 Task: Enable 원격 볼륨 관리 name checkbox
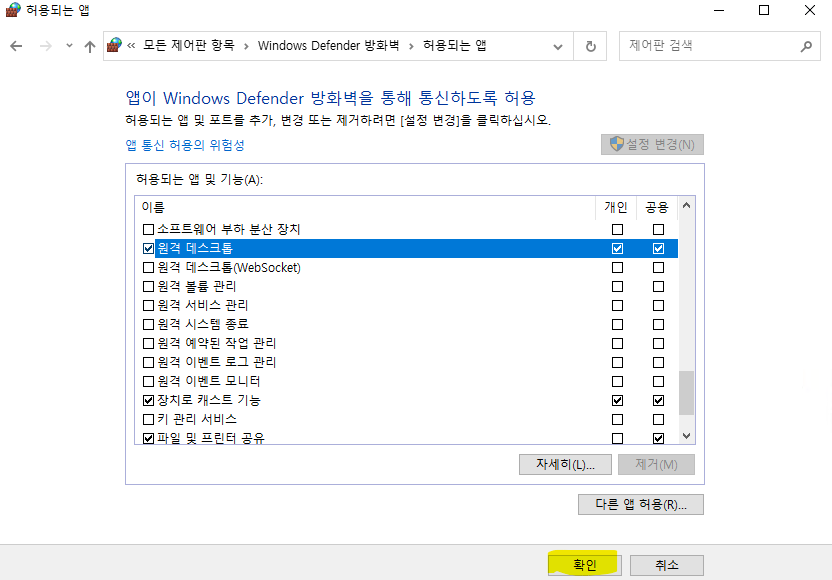click(x=149, y=287)
